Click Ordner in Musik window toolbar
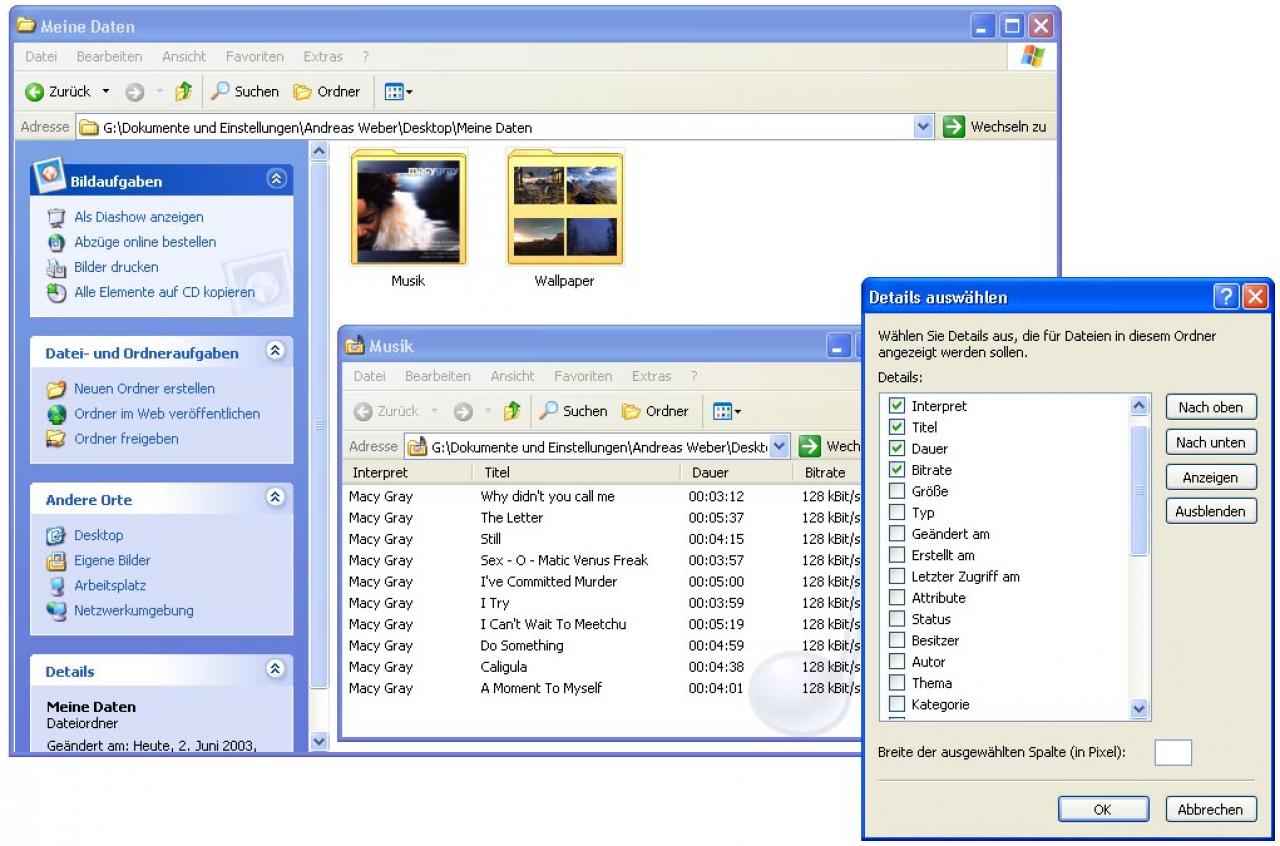 coord(655,411)
